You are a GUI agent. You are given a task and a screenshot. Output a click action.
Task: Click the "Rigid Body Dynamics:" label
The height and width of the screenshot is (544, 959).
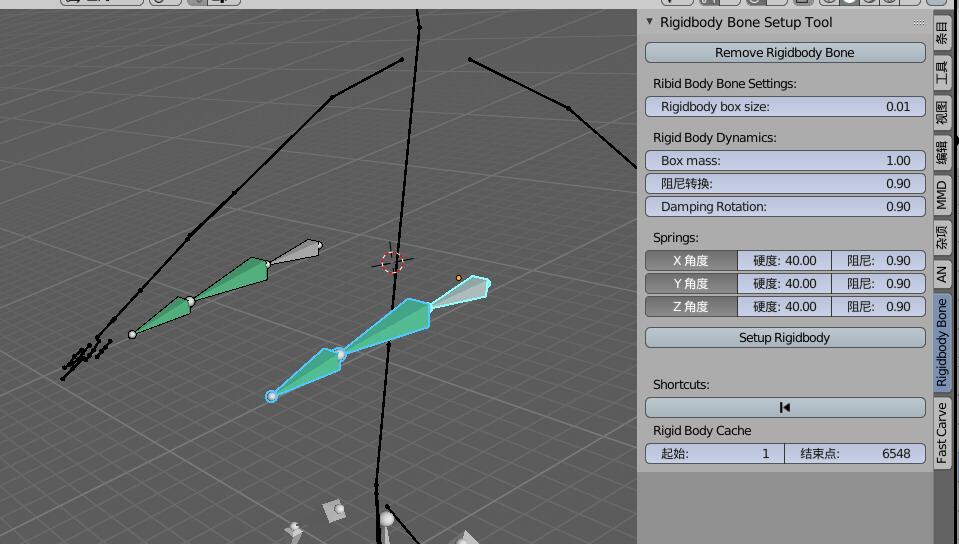(x=714, y=138)
